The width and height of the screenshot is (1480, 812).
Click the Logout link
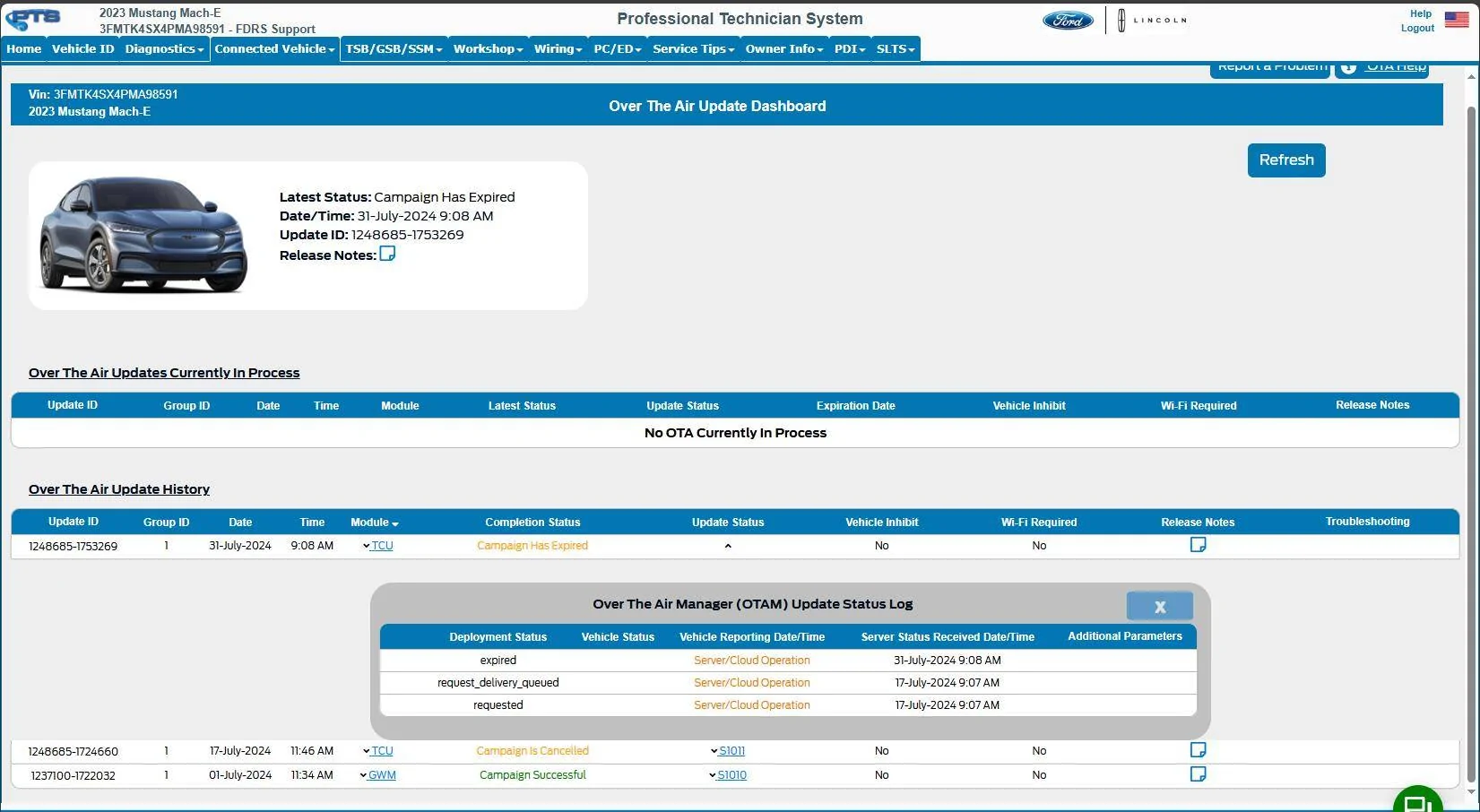click(1417, 29)
